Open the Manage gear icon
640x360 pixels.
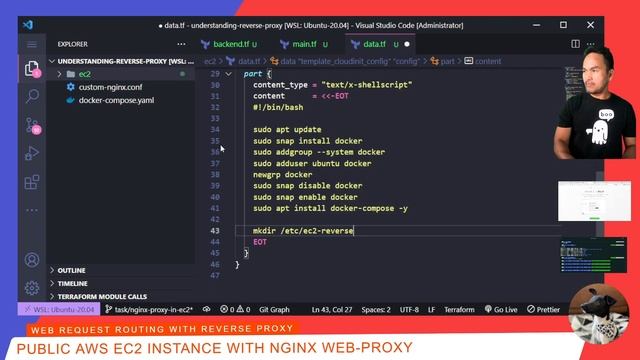pyautogui.click(x=32, y=288)
